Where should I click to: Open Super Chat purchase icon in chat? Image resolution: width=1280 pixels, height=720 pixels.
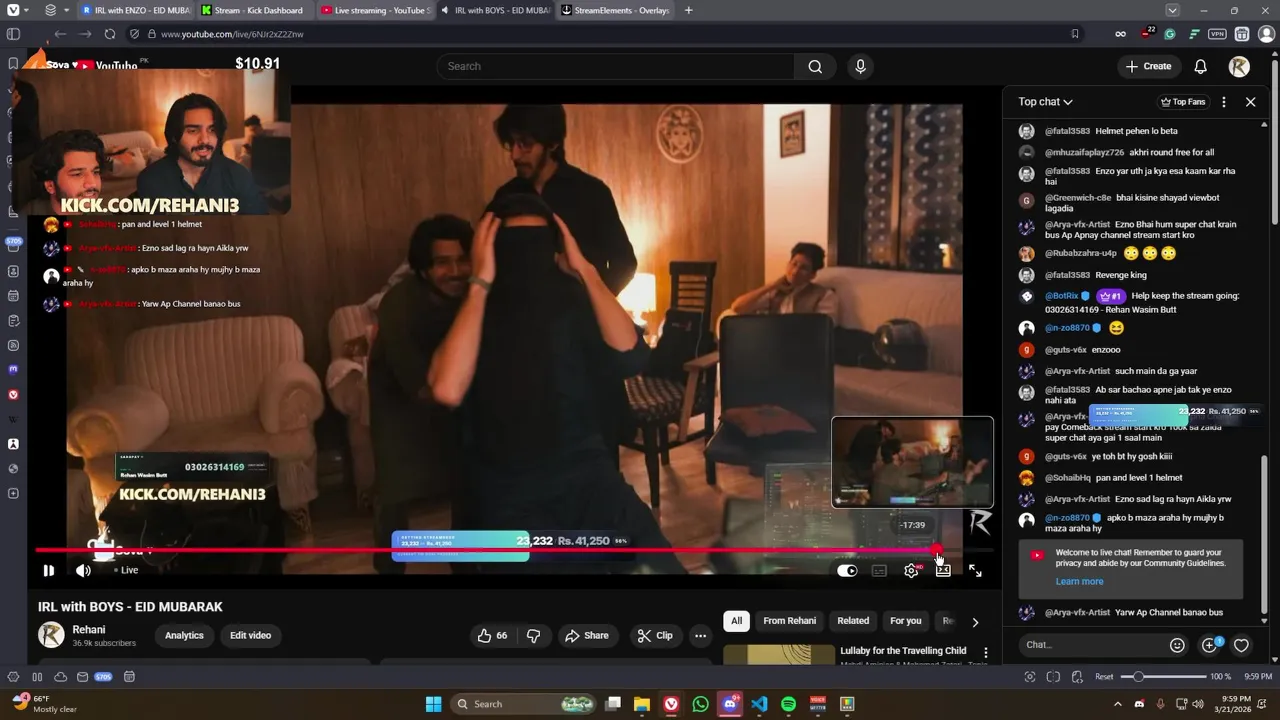tap(1210, 646)
